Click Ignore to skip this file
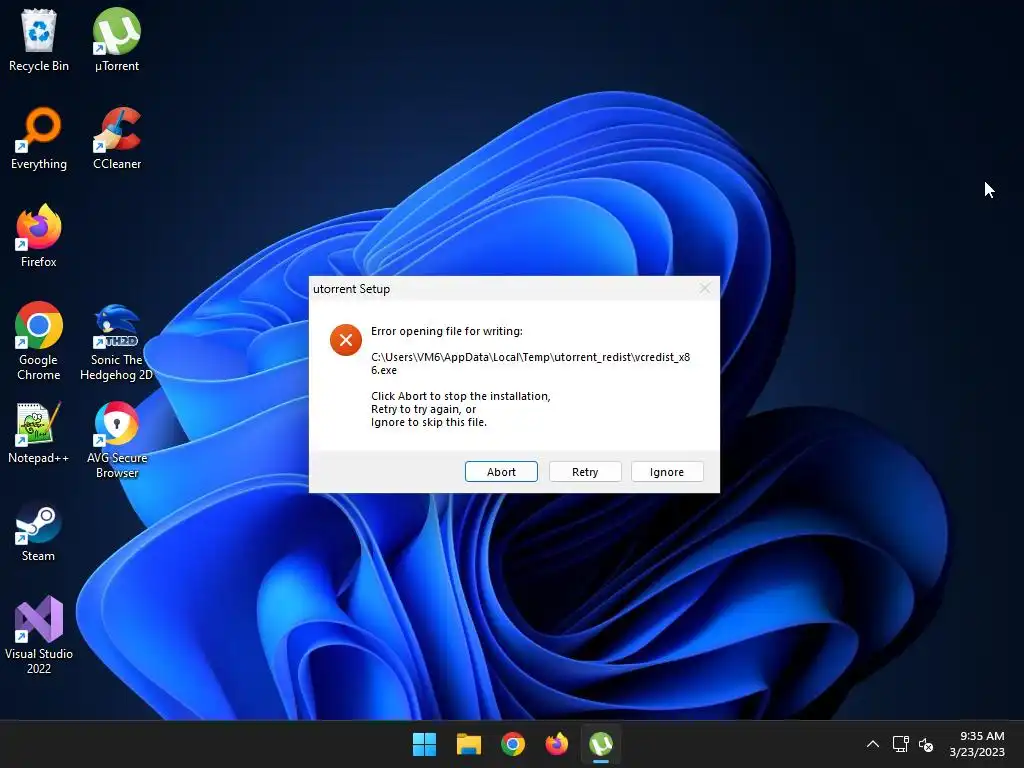 pos(667,472)
